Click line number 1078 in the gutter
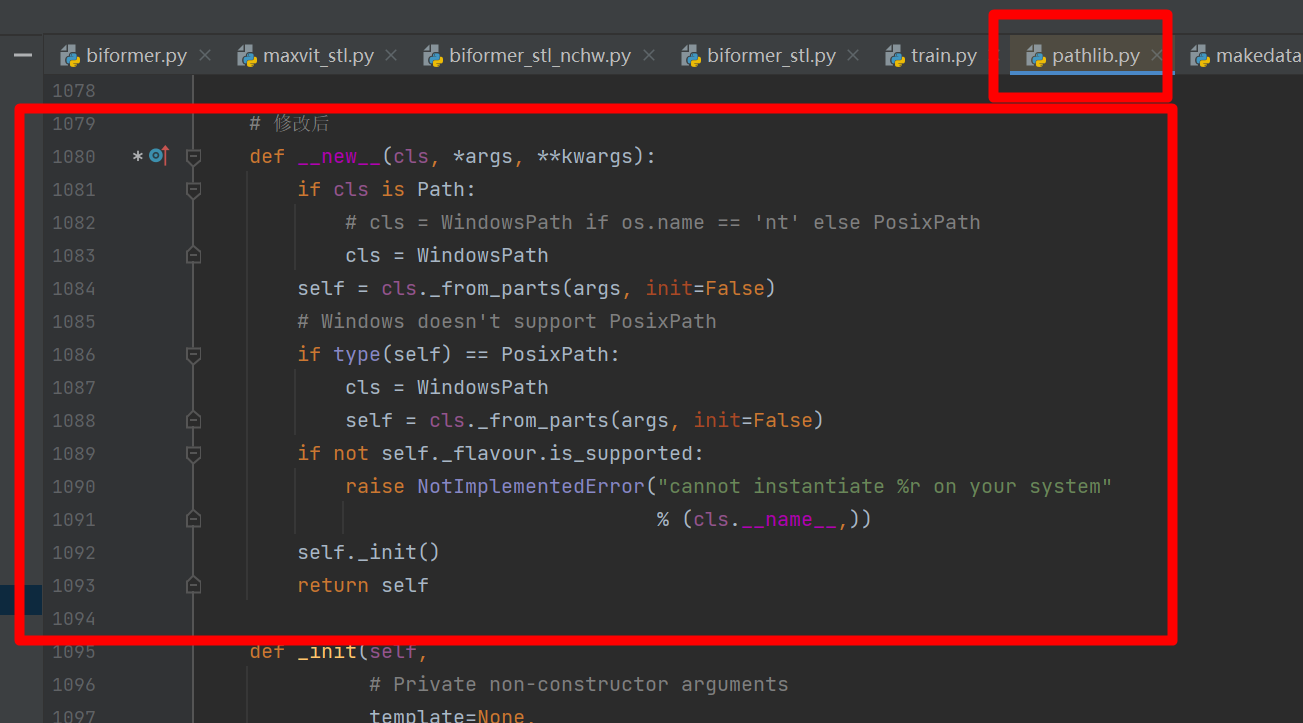The height and width of the screenshot is (723, 1303). point(73,91)
